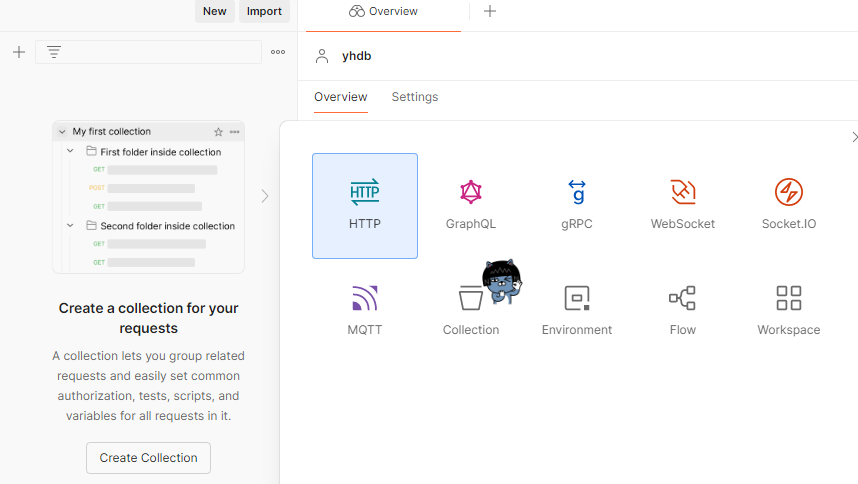The width and height of the screenshot is (858, 484).
Task: Open the filter icon in sidebar search
Action: coord(54,52)
